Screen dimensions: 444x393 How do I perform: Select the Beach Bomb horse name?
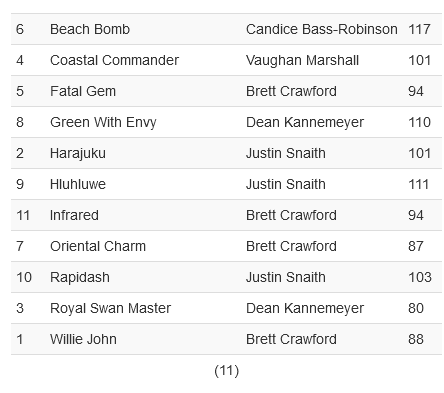[x=90, y=29]
